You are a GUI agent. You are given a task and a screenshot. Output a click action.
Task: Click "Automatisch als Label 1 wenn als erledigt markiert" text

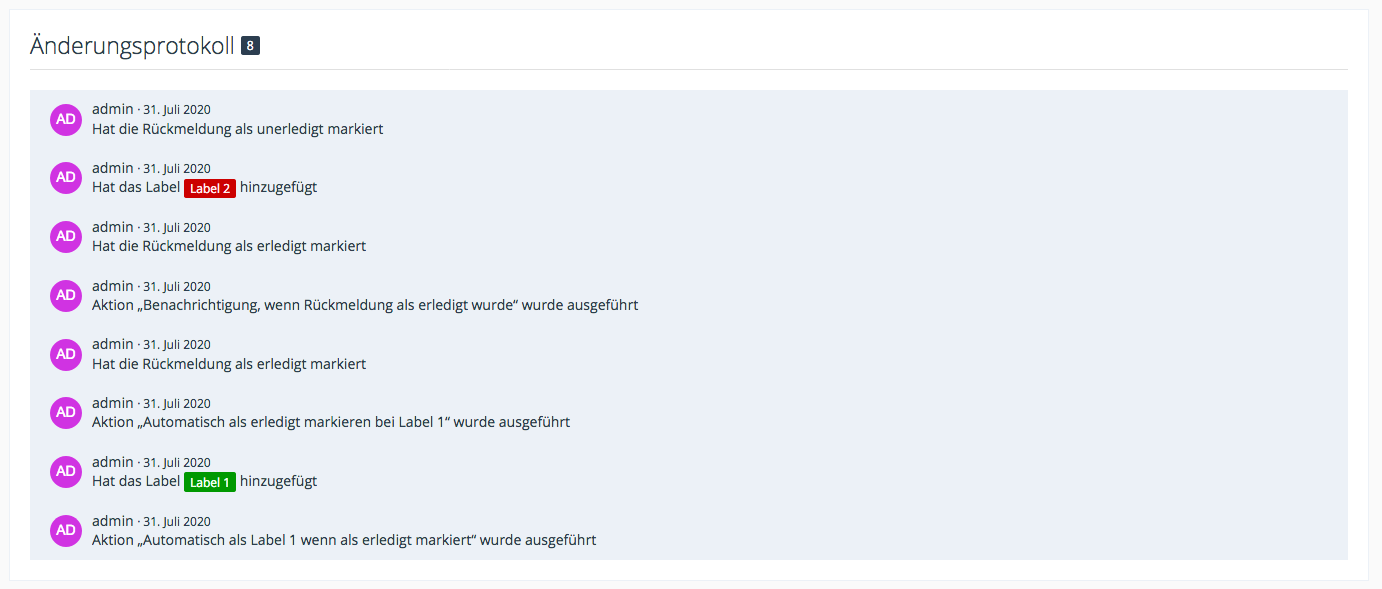[x=343, y=540]
